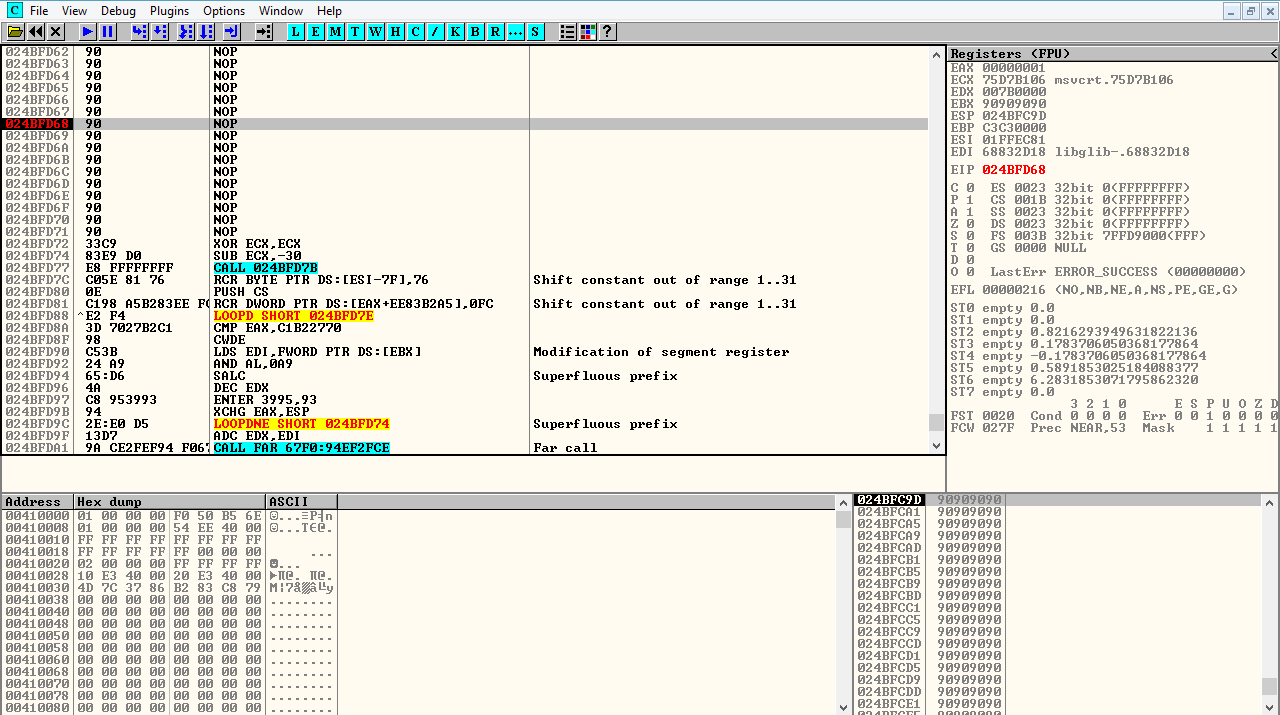1280x715 pixels.
Task: Open Memory map with M button
Action: (336, 32)
